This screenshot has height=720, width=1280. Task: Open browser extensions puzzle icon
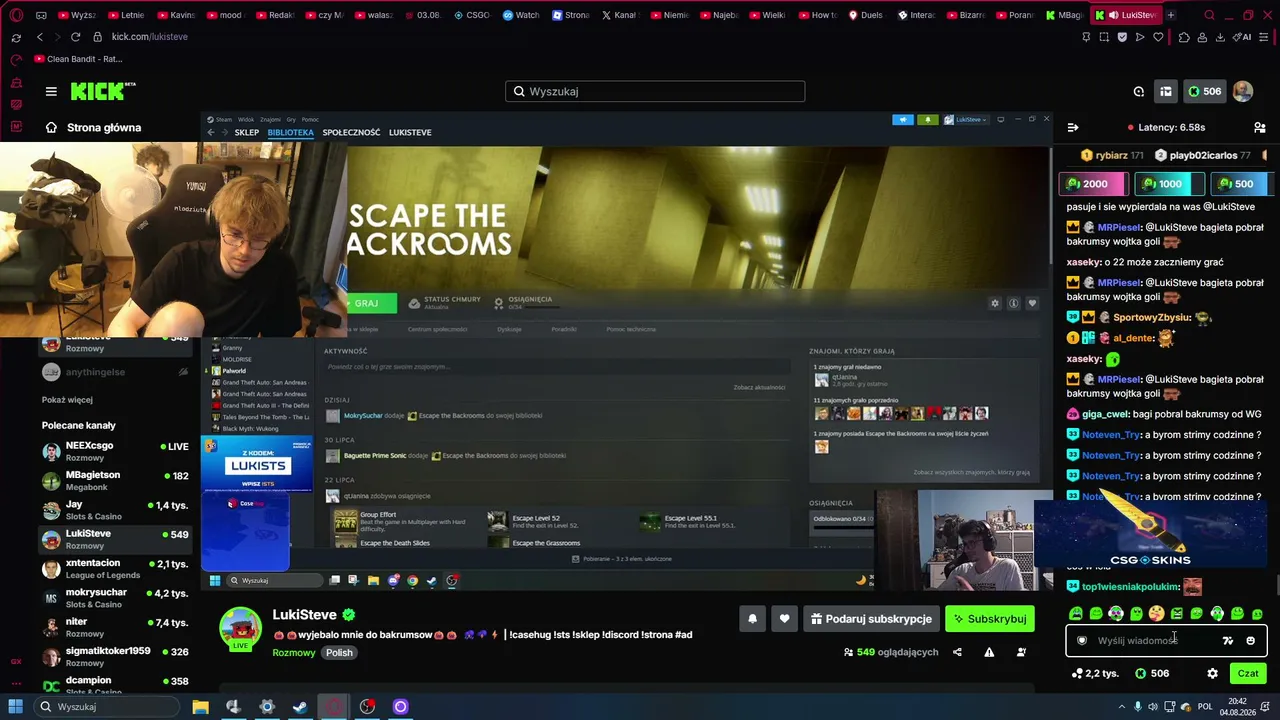[1184, 37]
